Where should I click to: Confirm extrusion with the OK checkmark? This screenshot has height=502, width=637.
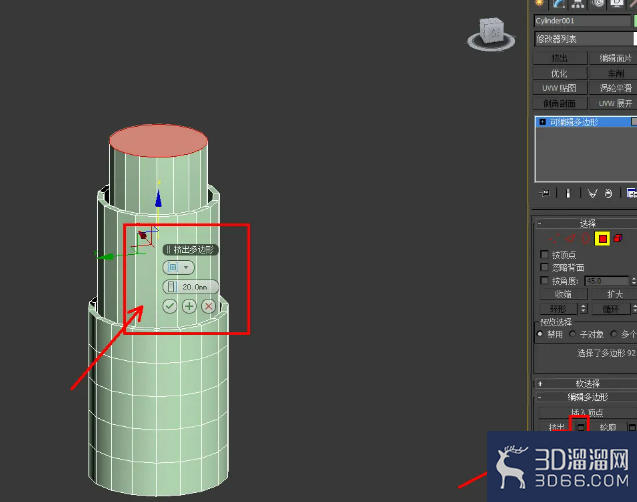coord(169,306)
